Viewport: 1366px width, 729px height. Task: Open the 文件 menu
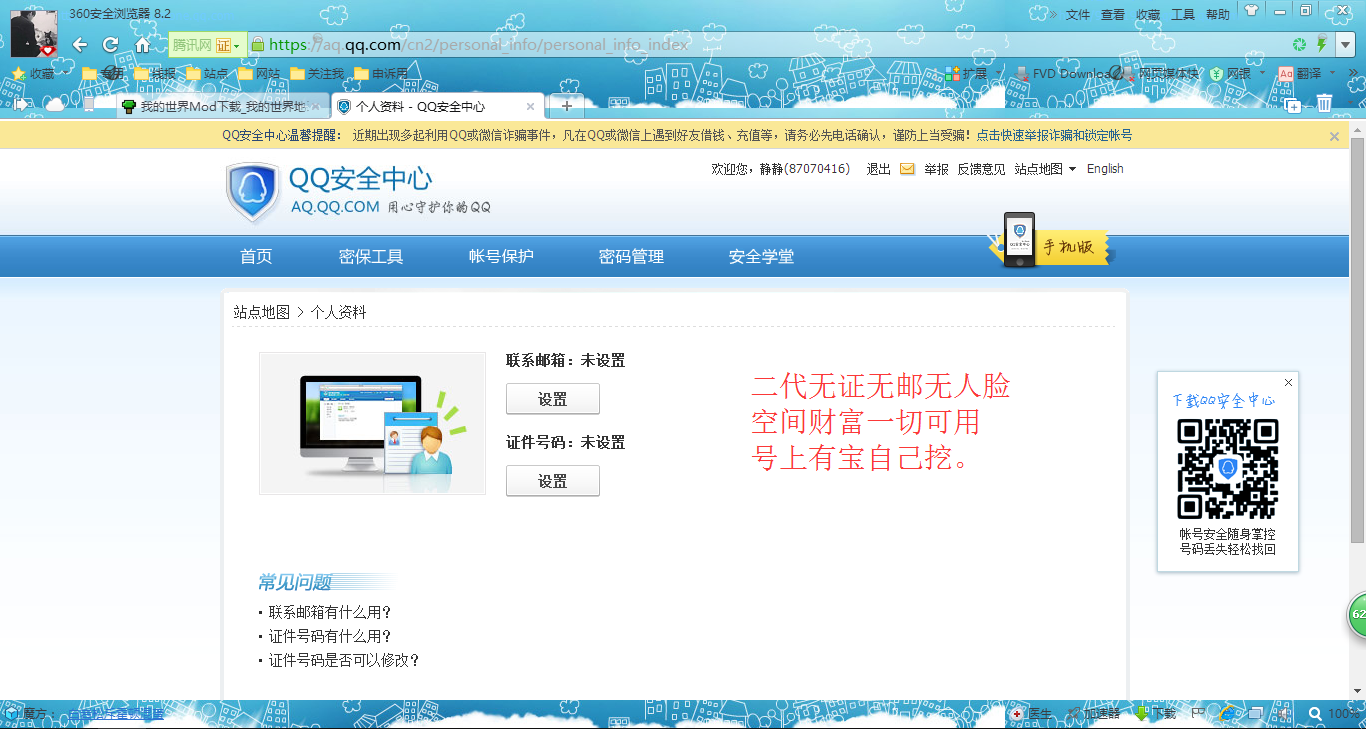point(1078,14)
